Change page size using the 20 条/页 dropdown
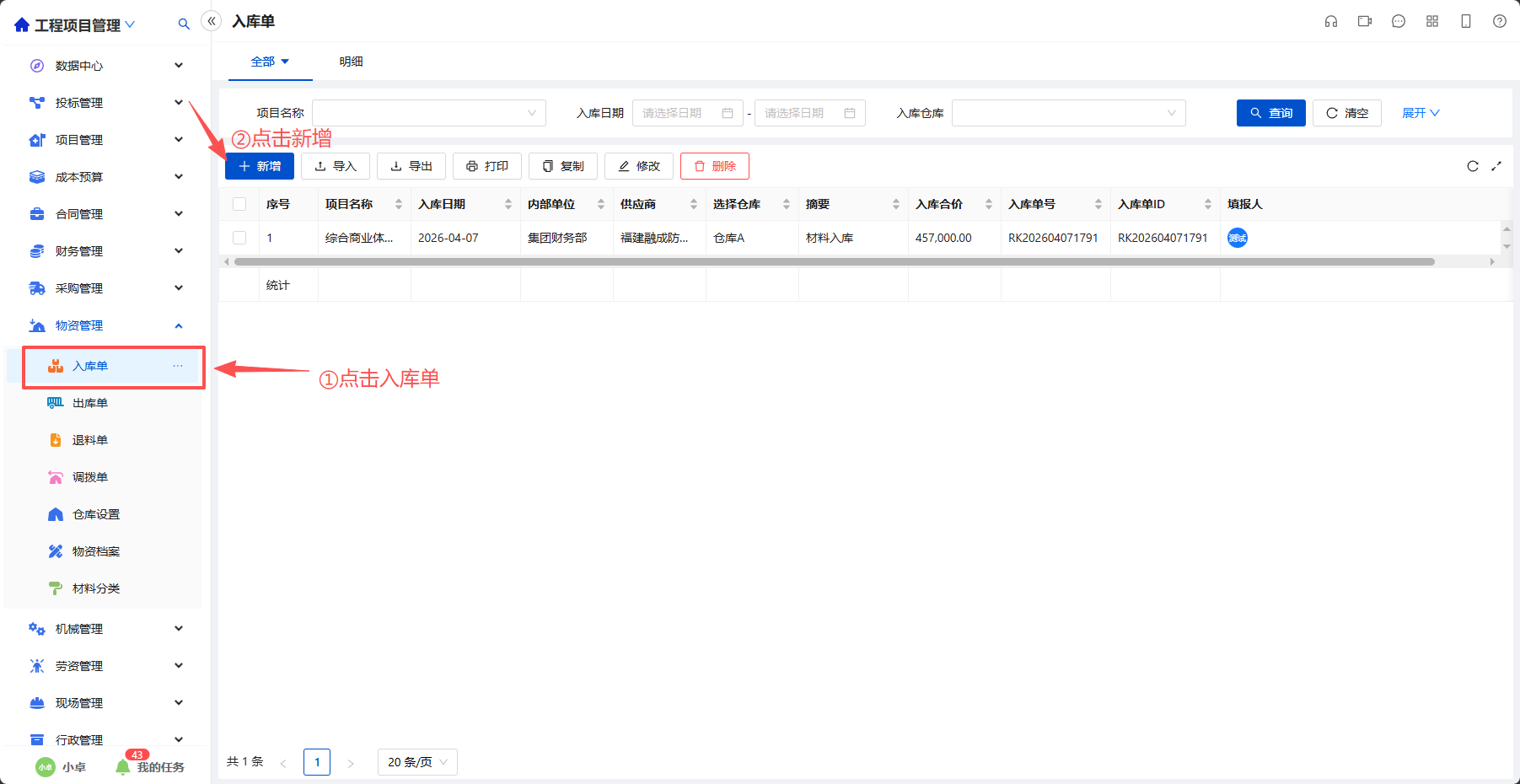This screenshot has width=1520, height=784. click(418, 762)
